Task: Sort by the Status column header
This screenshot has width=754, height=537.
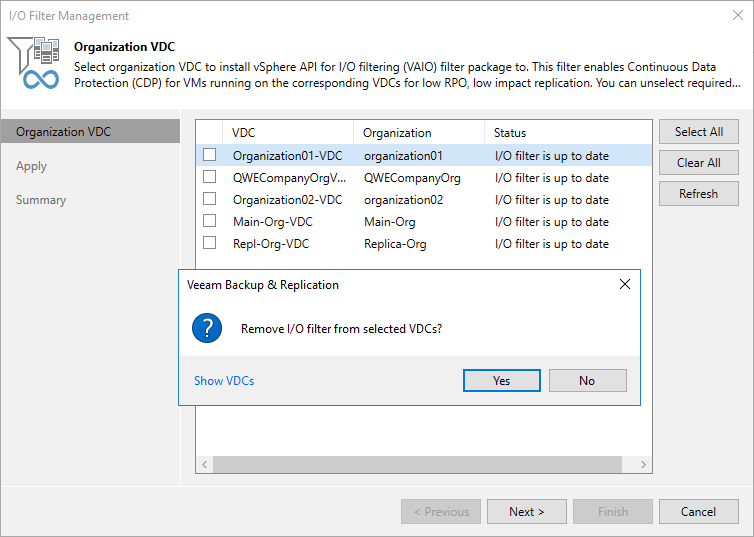Action: (568, 133)
